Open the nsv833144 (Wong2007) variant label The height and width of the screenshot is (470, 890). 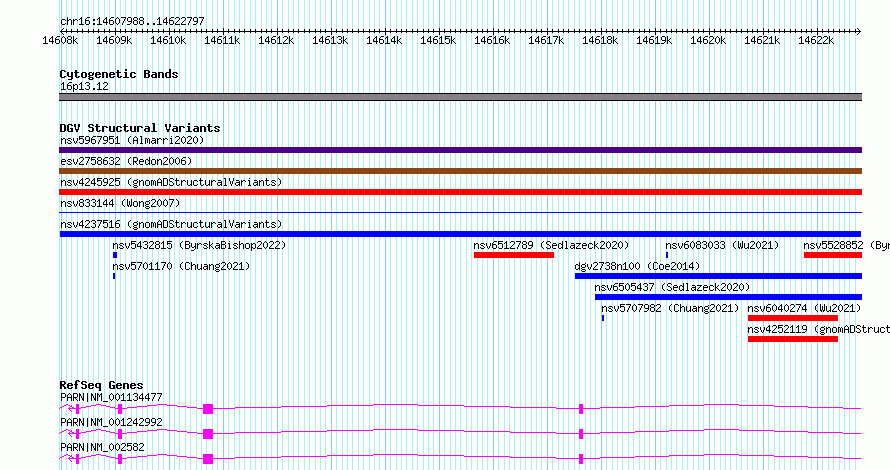click(x=120, y=203)
